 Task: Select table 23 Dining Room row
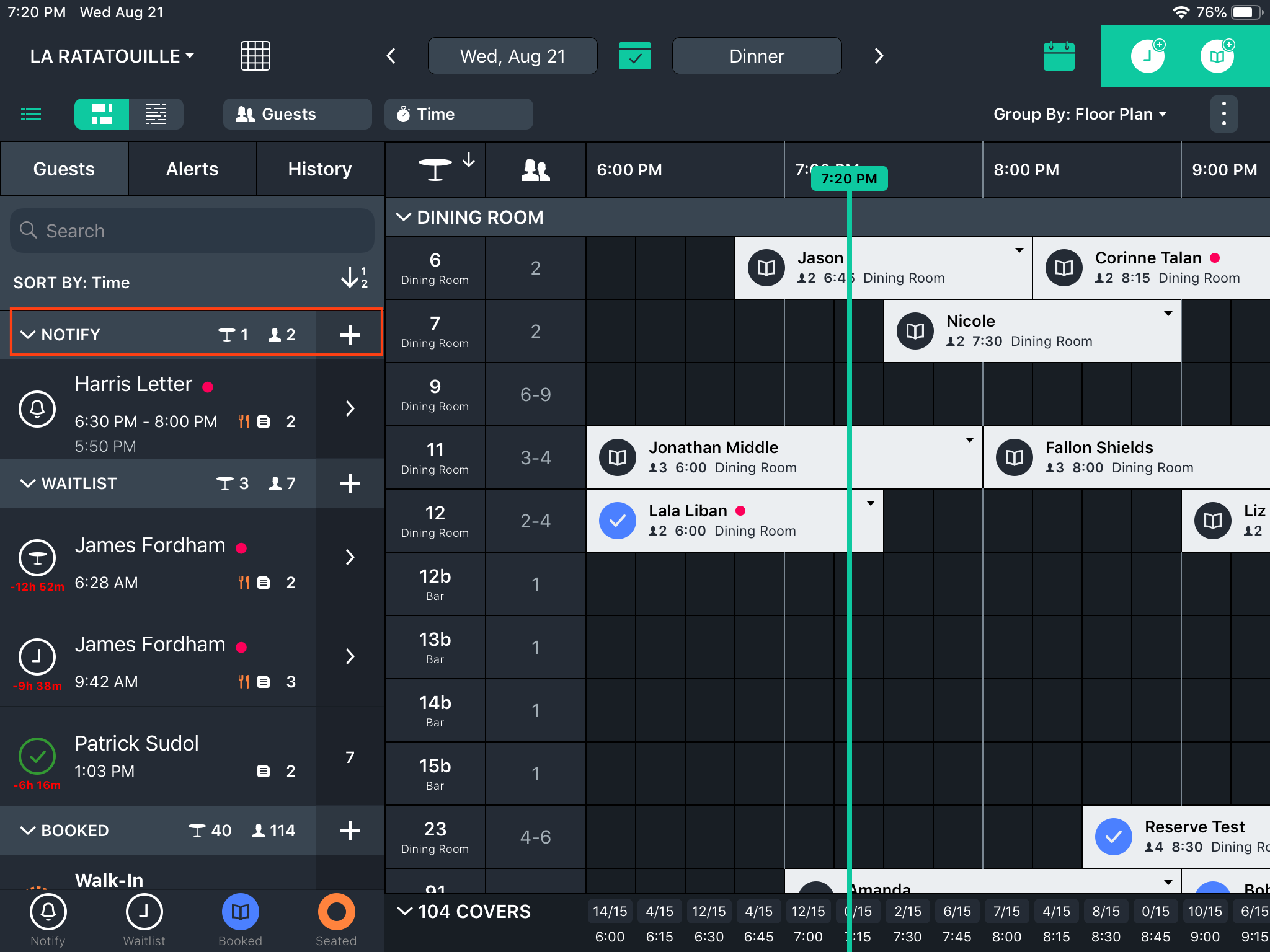[435, 837]
